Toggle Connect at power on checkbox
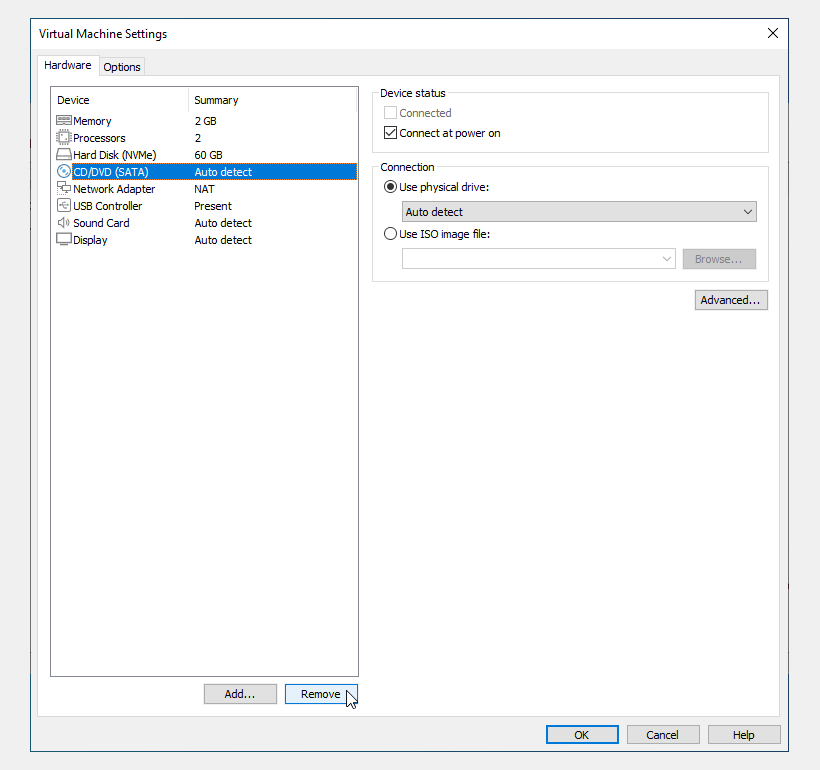This screenshot has width=820, height=770. pos(390,133)
